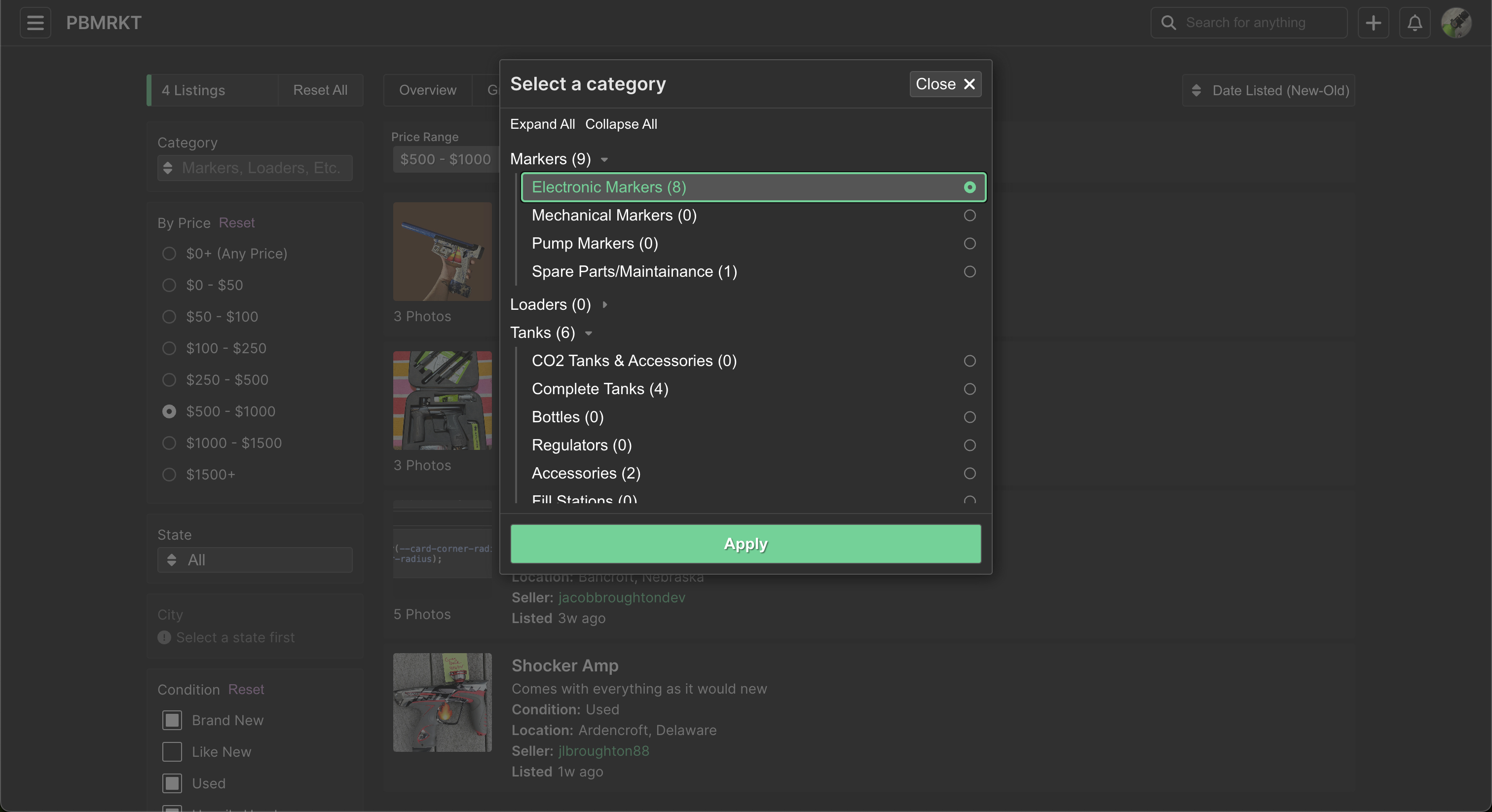This screenshot has height=812, width=1492.
Task: Click Expand All in category dialog
Action: point(542,124)
